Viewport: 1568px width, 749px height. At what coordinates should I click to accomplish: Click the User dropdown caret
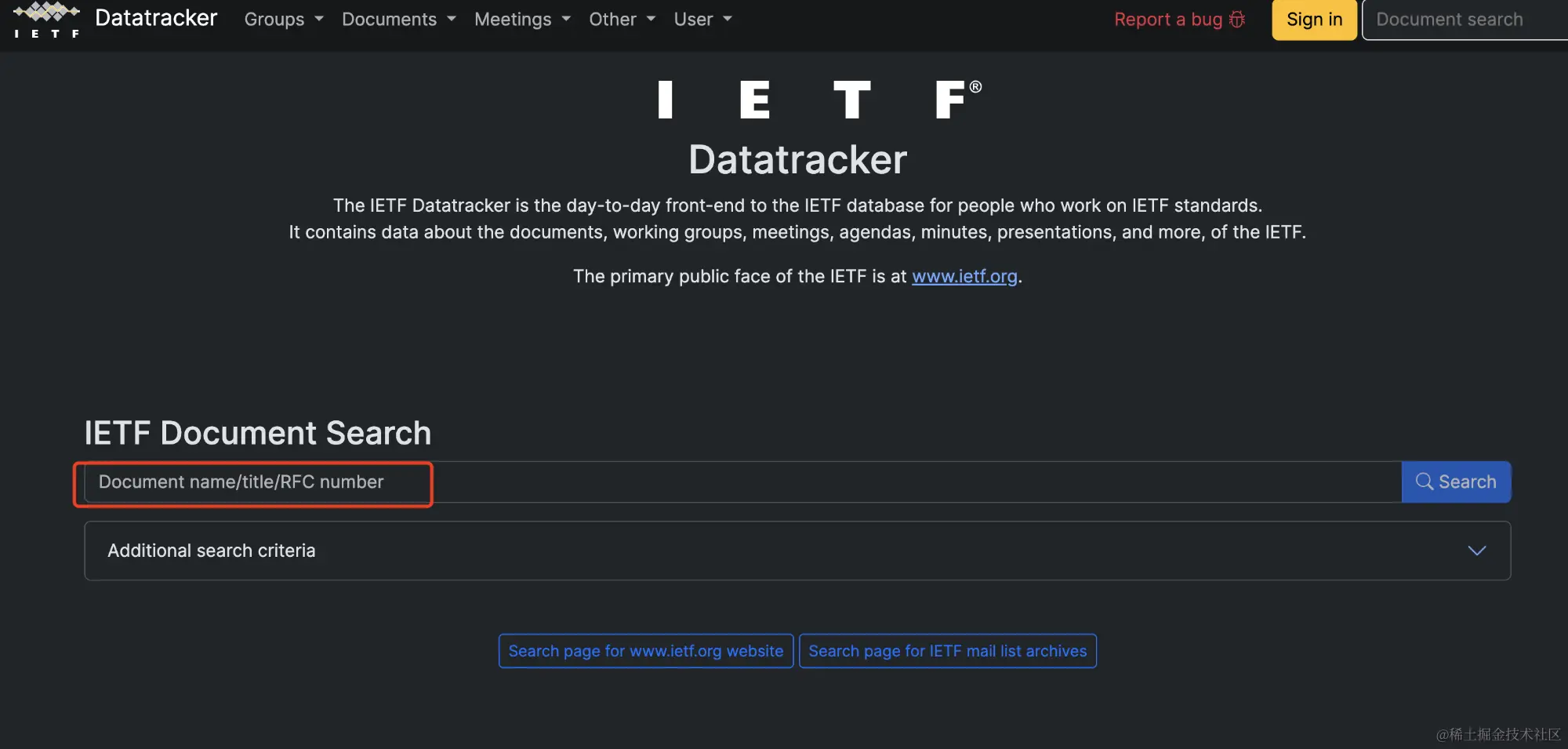728,19
